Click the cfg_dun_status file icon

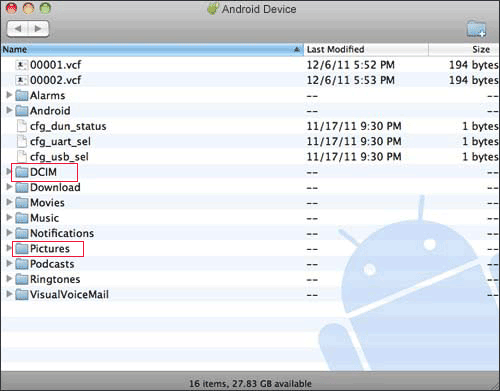click(22, 126)
